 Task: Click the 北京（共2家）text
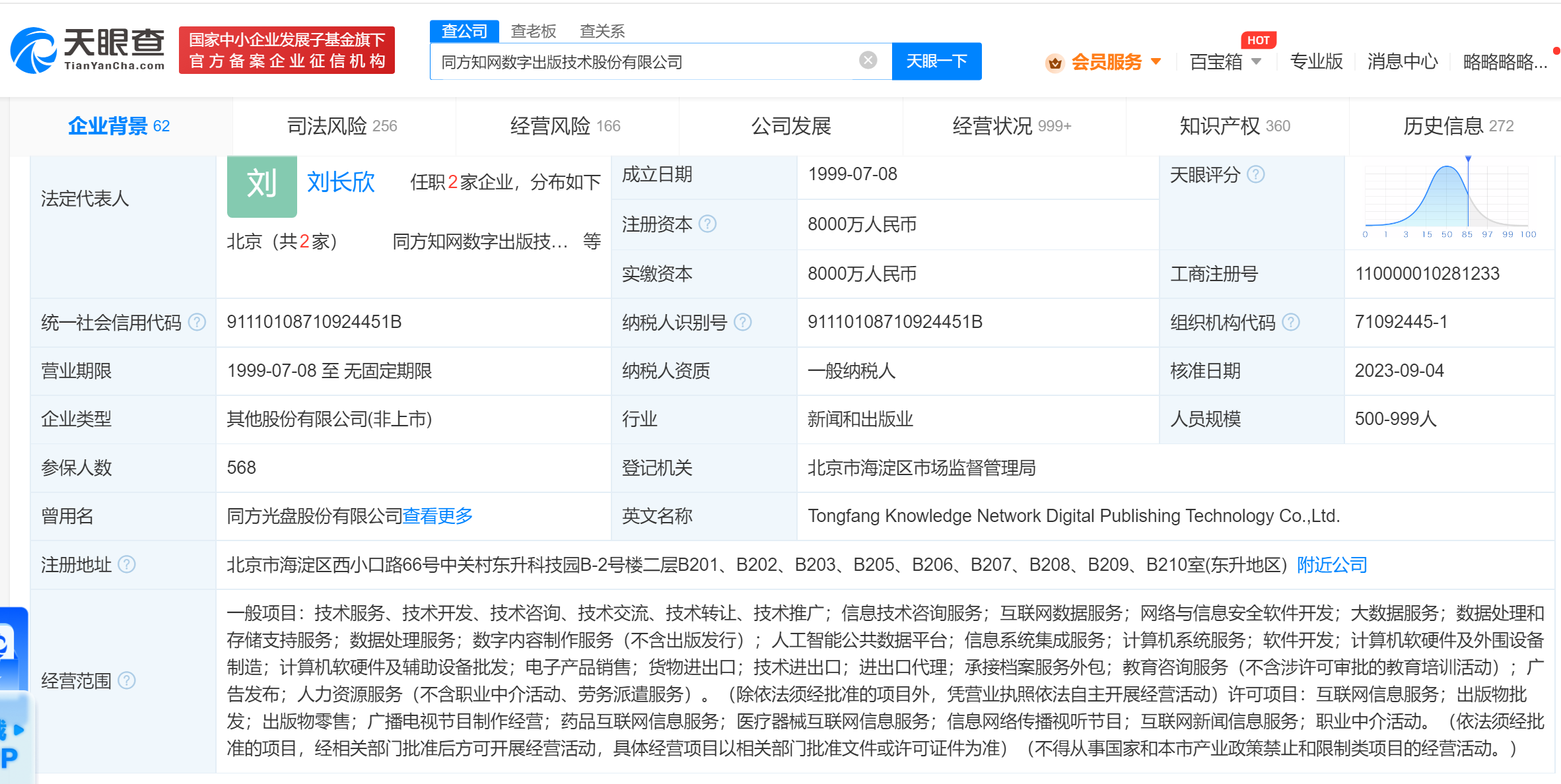[282, 242]
